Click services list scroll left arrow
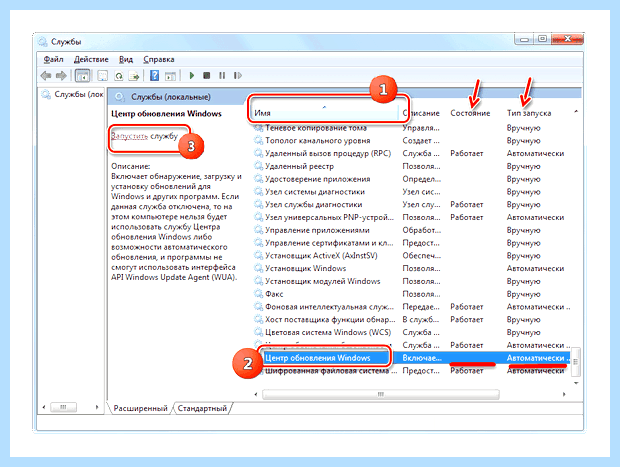The image size is (620, 467). coord(256,394)
